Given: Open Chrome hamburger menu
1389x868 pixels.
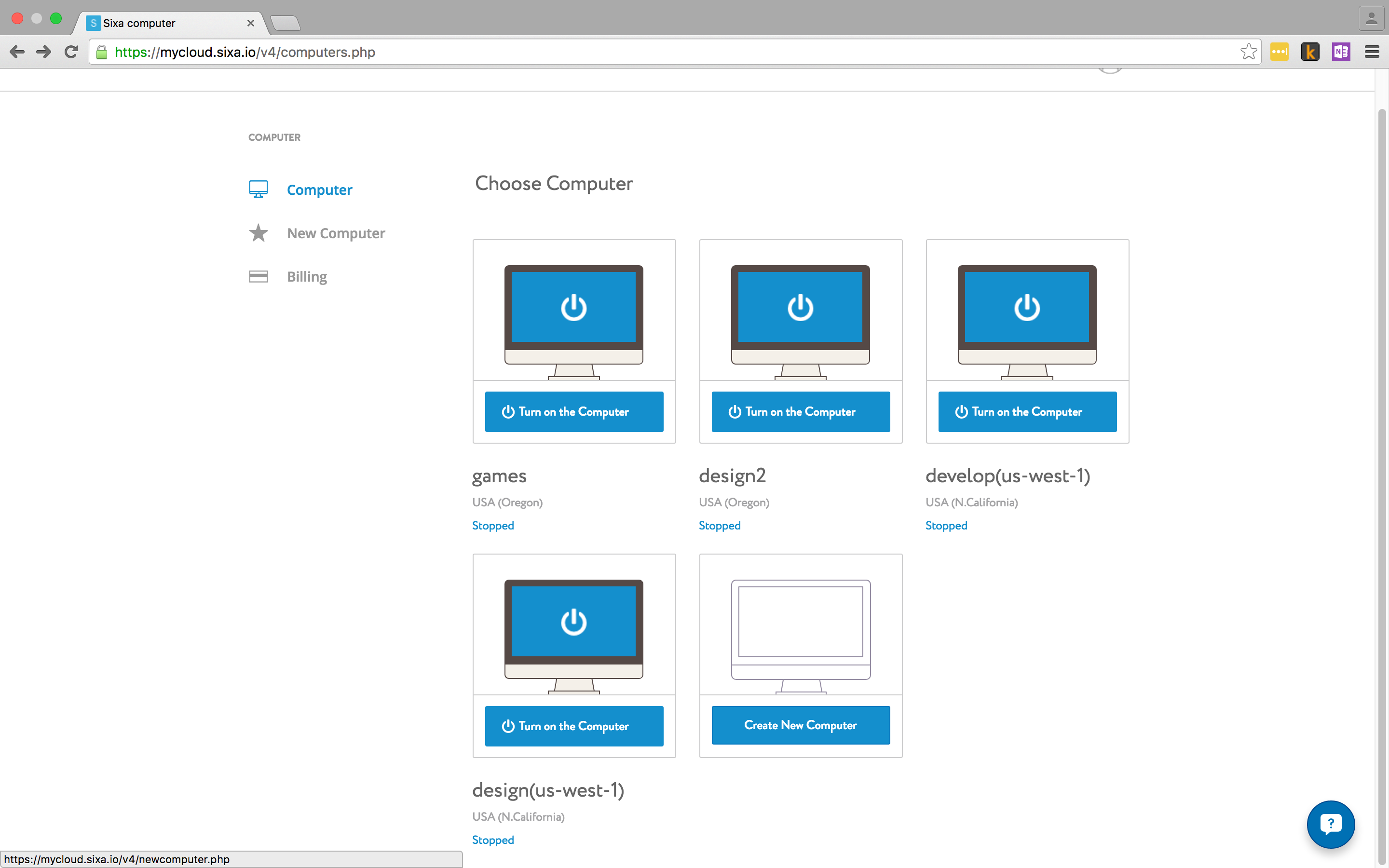Looking at the screenshot, I should pos(1372,52).
